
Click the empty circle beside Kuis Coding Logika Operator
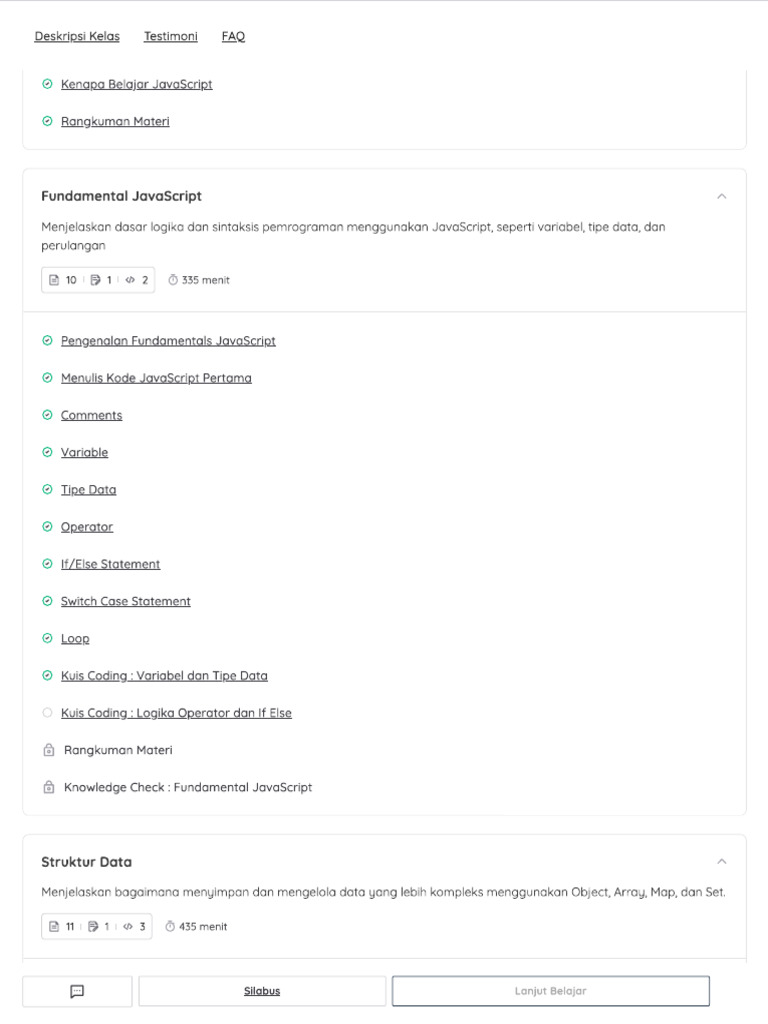coord(47,713)
